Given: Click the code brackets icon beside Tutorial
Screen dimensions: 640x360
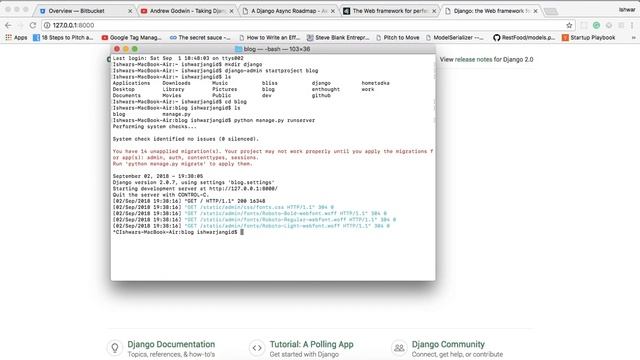Looking at the screenshot, I should click(x=257, y=348).
